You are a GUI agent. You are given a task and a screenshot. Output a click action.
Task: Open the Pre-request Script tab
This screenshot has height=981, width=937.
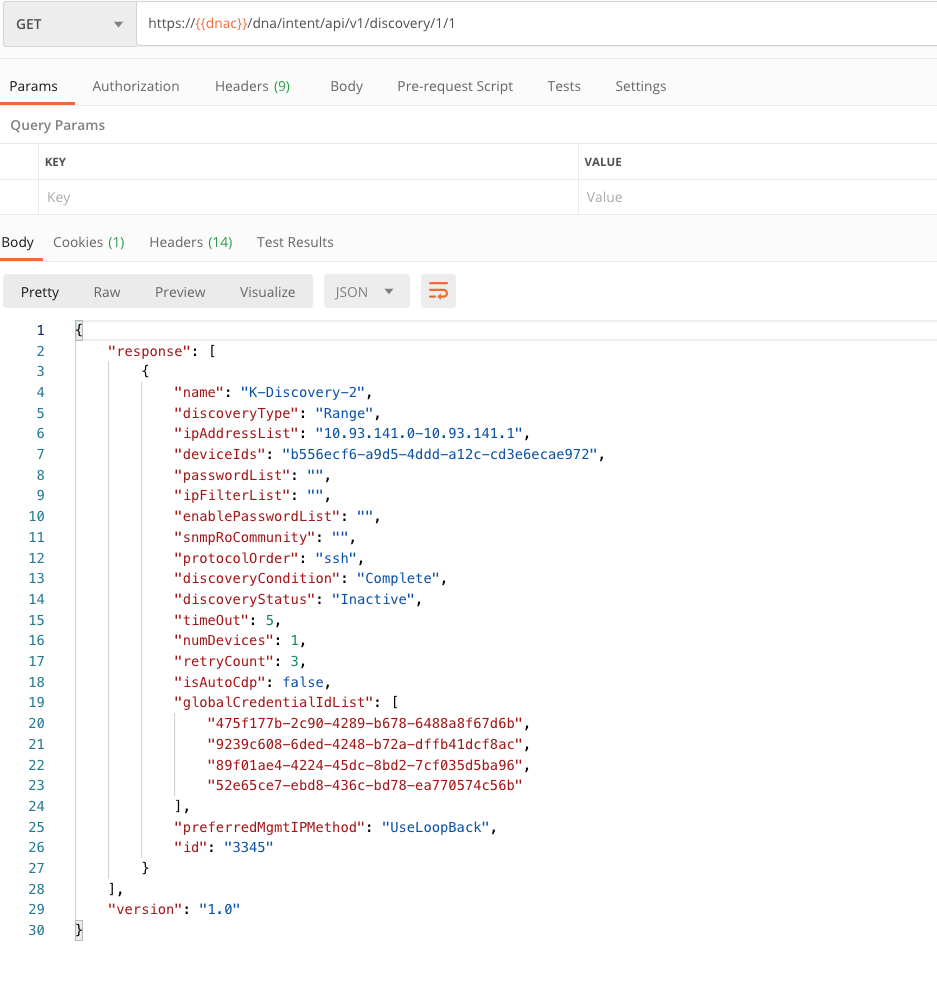455,86
